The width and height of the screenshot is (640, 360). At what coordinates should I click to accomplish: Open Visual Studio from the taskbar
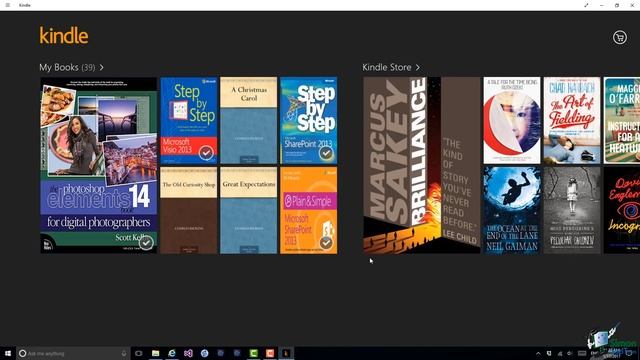(x=188, y=353)
